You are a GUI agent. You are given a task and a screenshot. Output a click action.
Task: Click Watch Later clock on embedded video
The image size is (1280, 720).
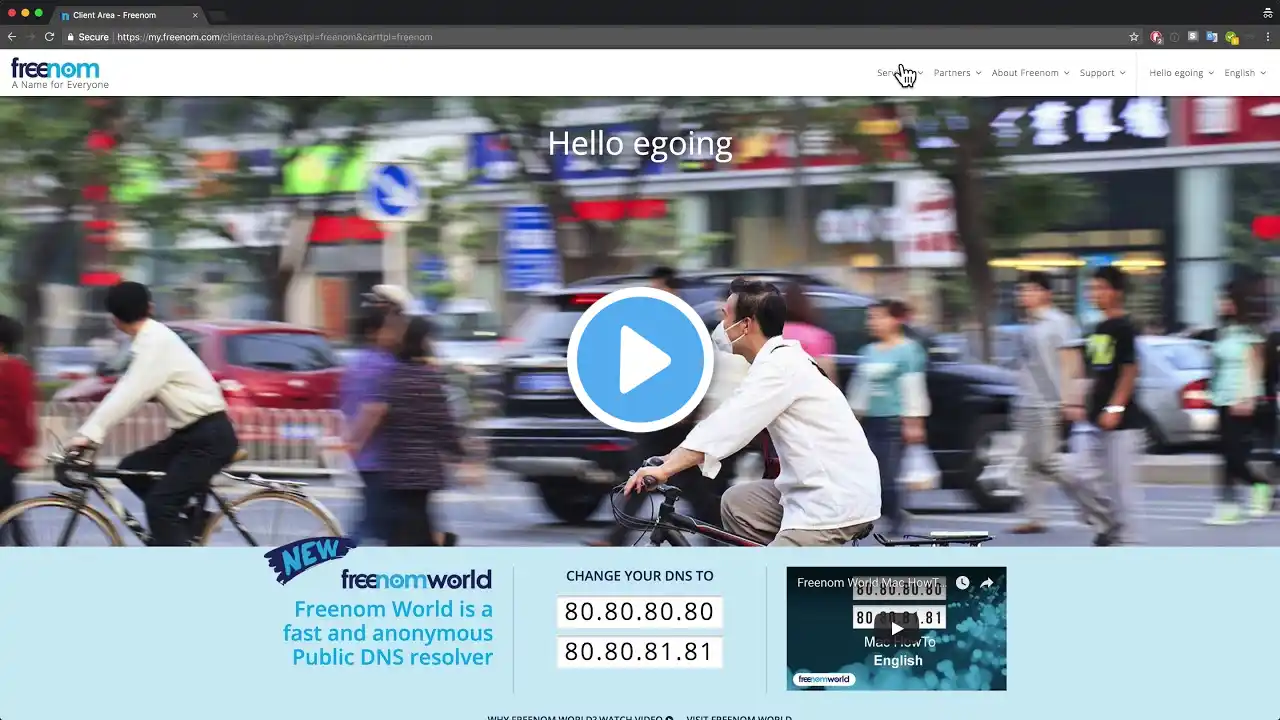pyautogui.click(x=962, y=583)
